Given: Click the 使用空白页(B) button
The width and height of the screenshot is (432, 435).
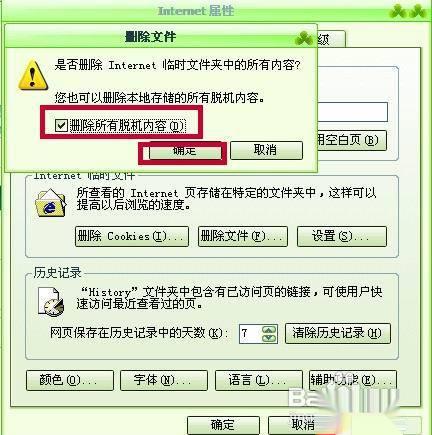Looking at the screenshot, I should coord(351,140).
